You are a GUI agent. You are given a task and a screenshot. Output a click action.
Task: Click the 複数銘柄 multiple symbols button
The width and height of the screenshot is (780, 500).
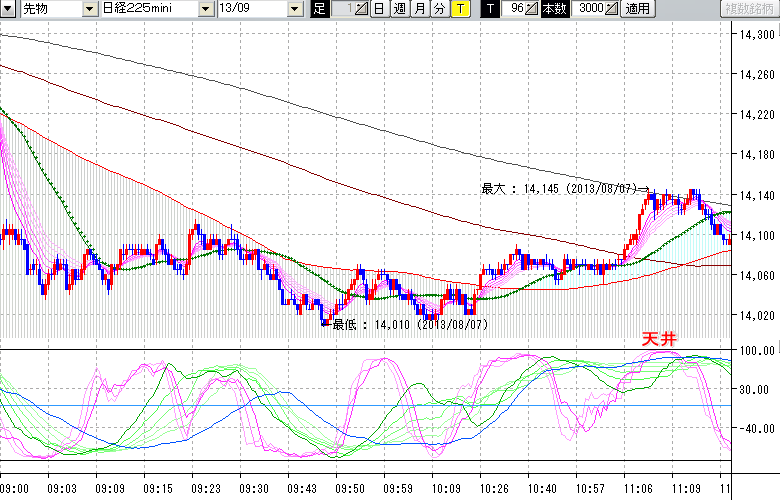click(749, 9)
